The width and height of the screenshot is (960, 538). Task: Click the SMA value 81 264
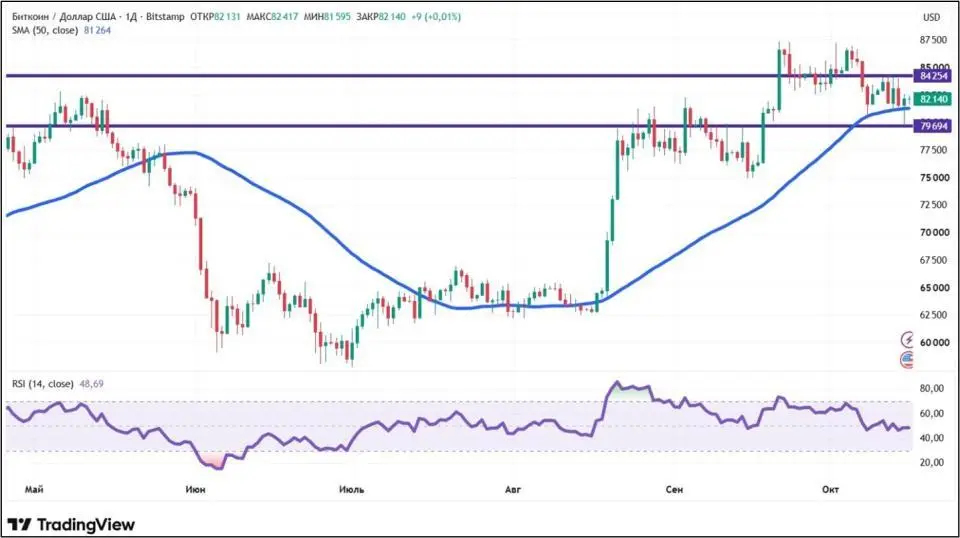tap(97, 30)
